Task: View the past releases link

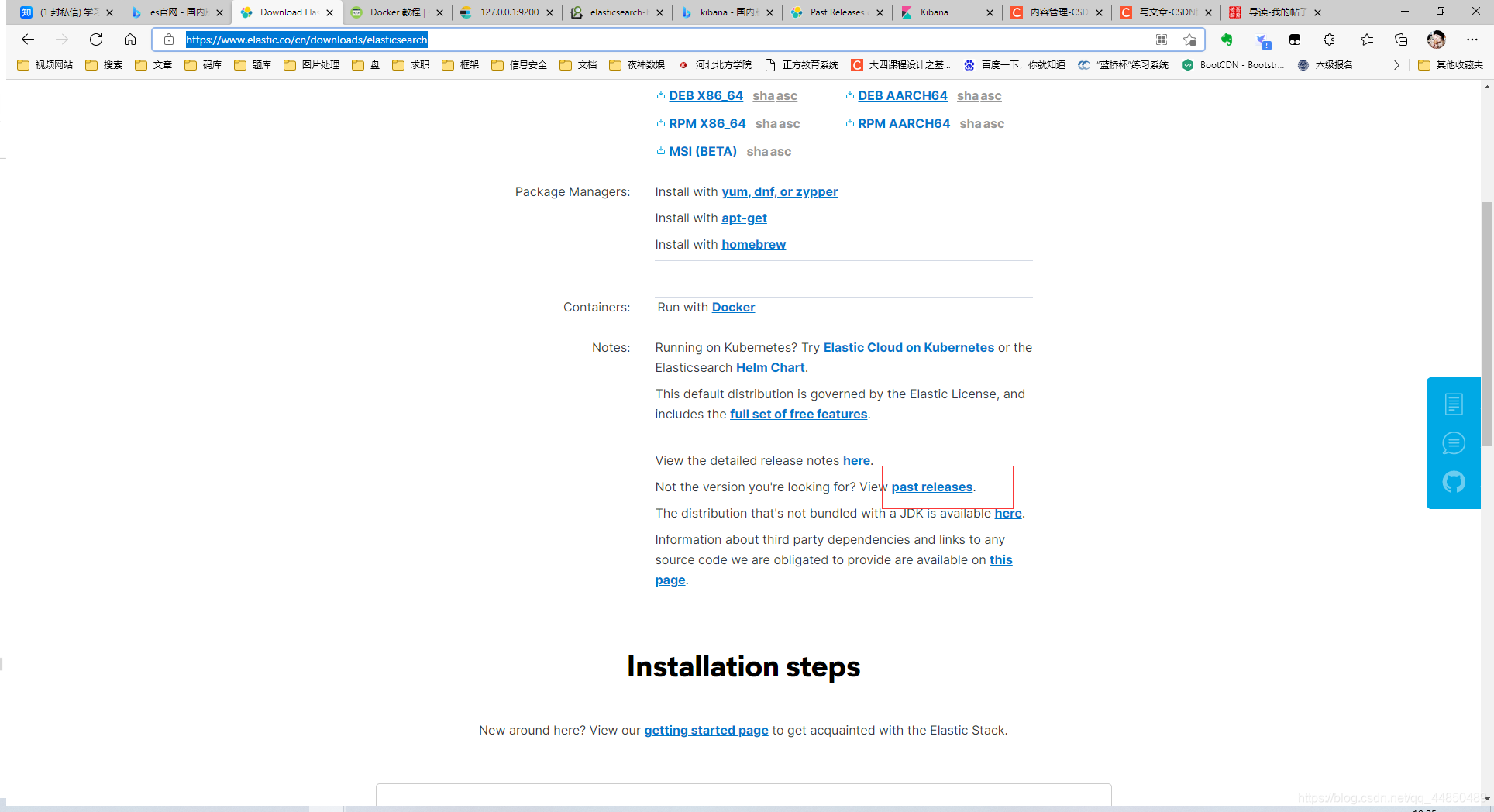Action: coord(931,487)
